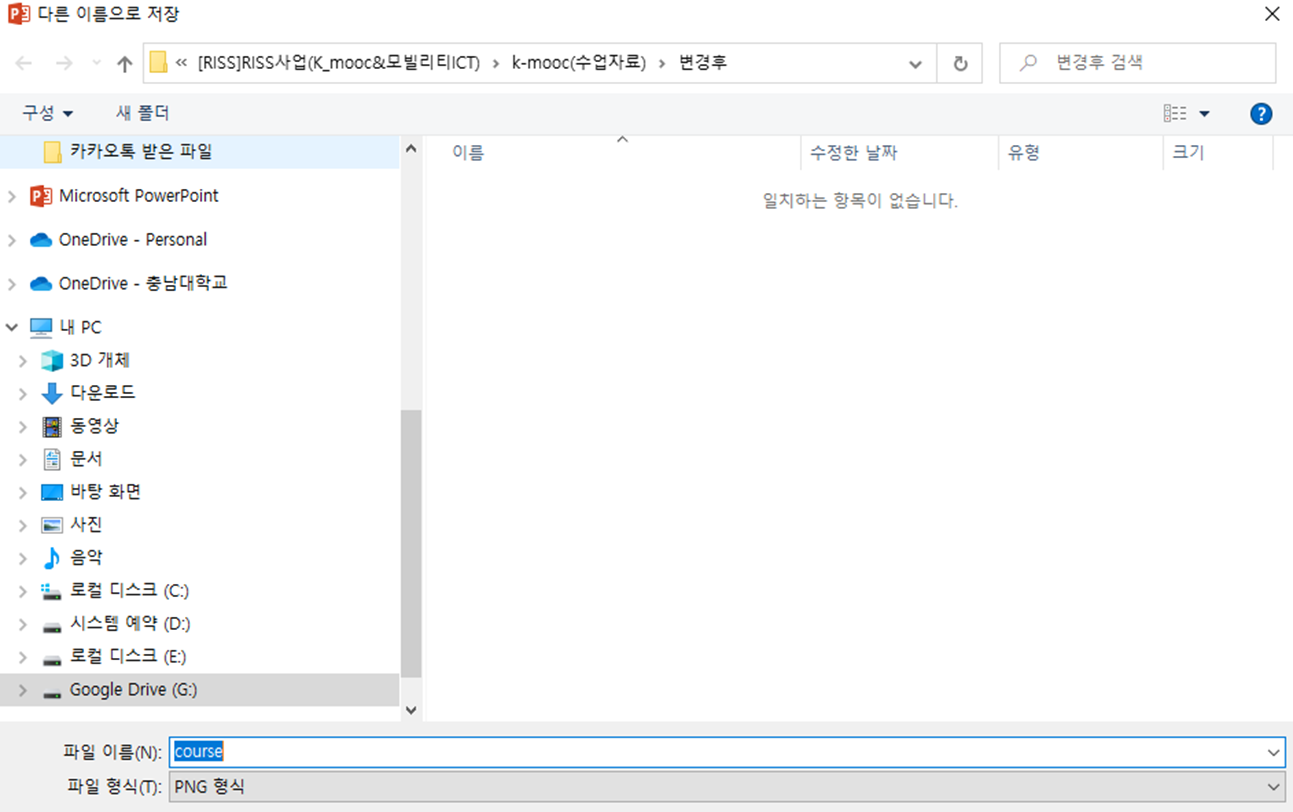
Task: Click the Forward navigation arrow
Action: 64,63
